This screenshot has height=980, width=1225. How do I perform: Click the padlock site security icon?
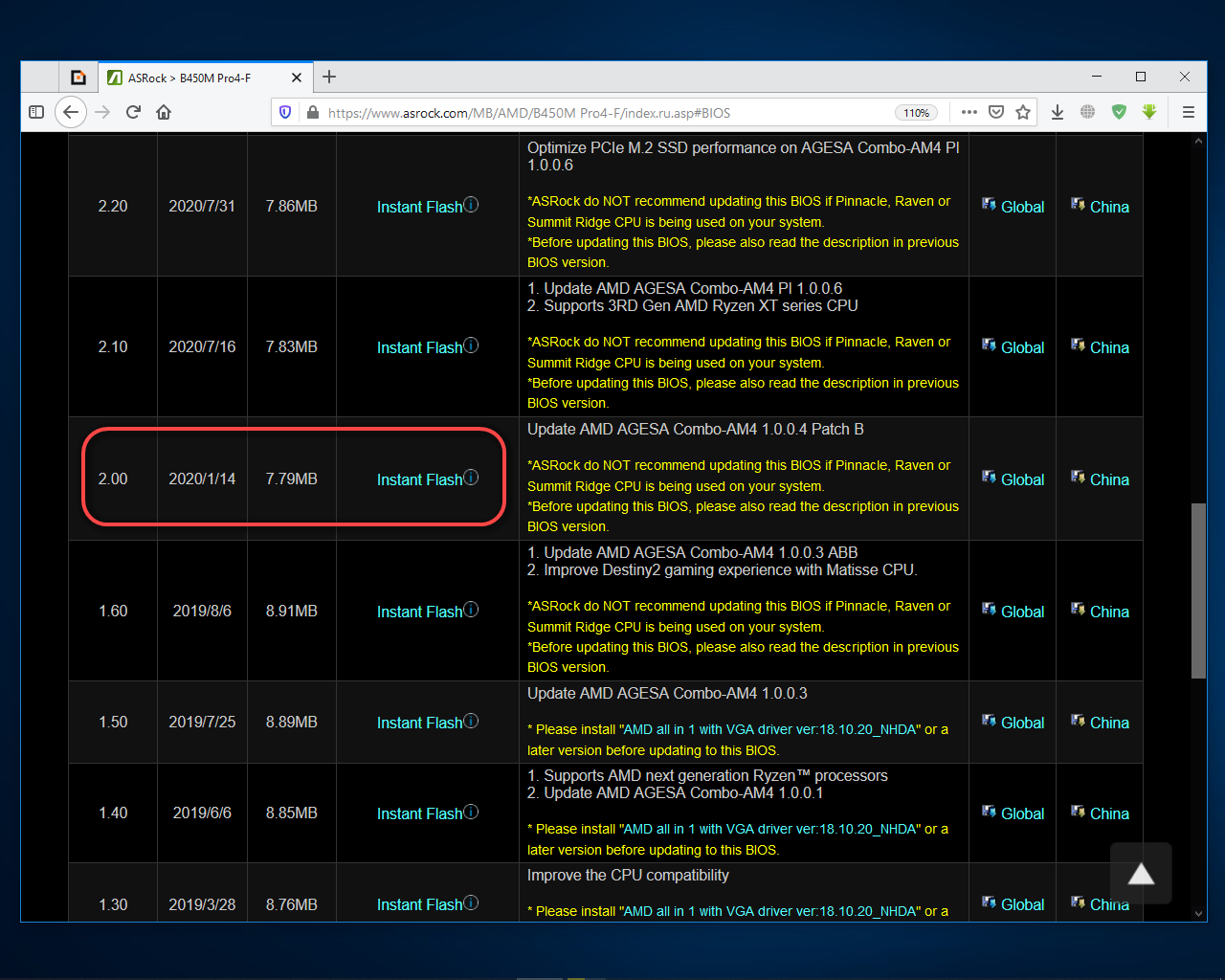click(x=312, y=112)
